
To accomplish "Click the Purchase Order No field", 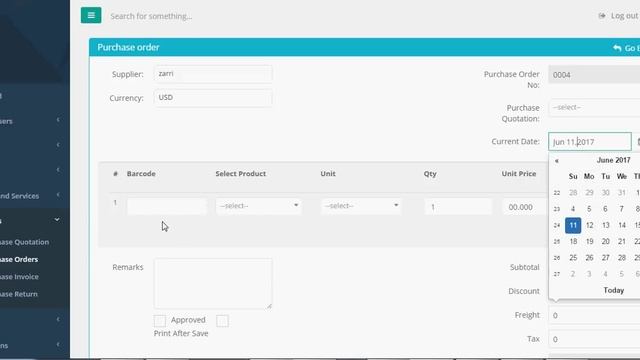I will 594,75.
